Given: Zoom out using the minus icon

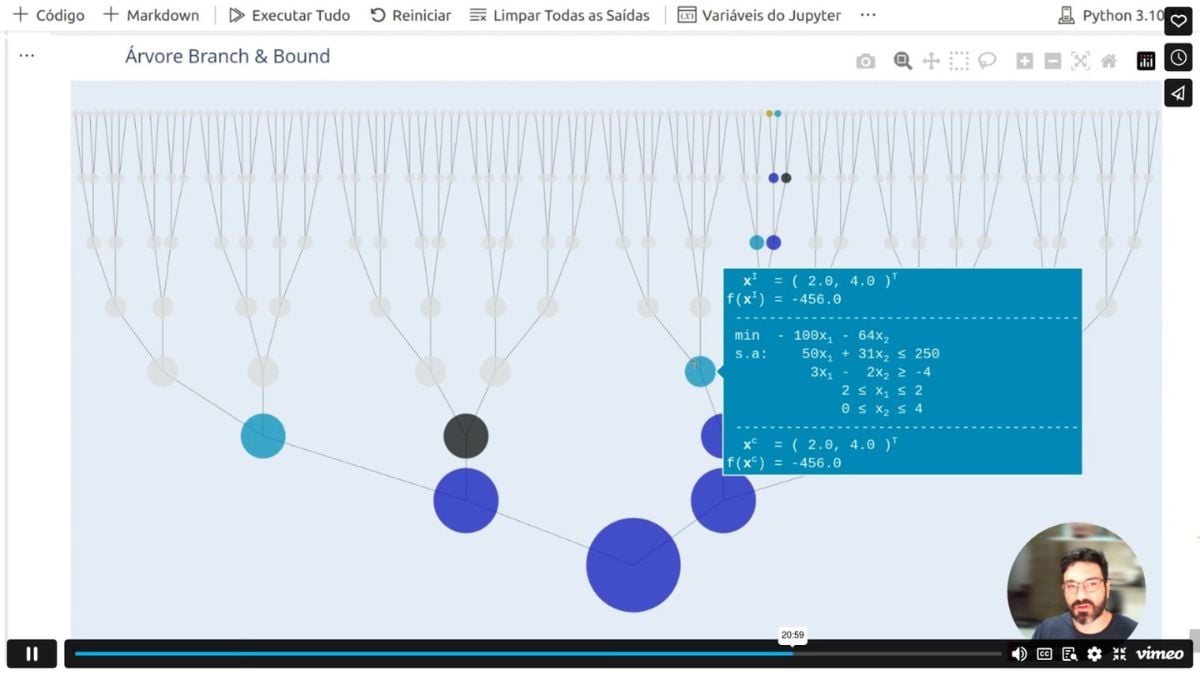Looking at the screenshot, I should pos(1052,61).
